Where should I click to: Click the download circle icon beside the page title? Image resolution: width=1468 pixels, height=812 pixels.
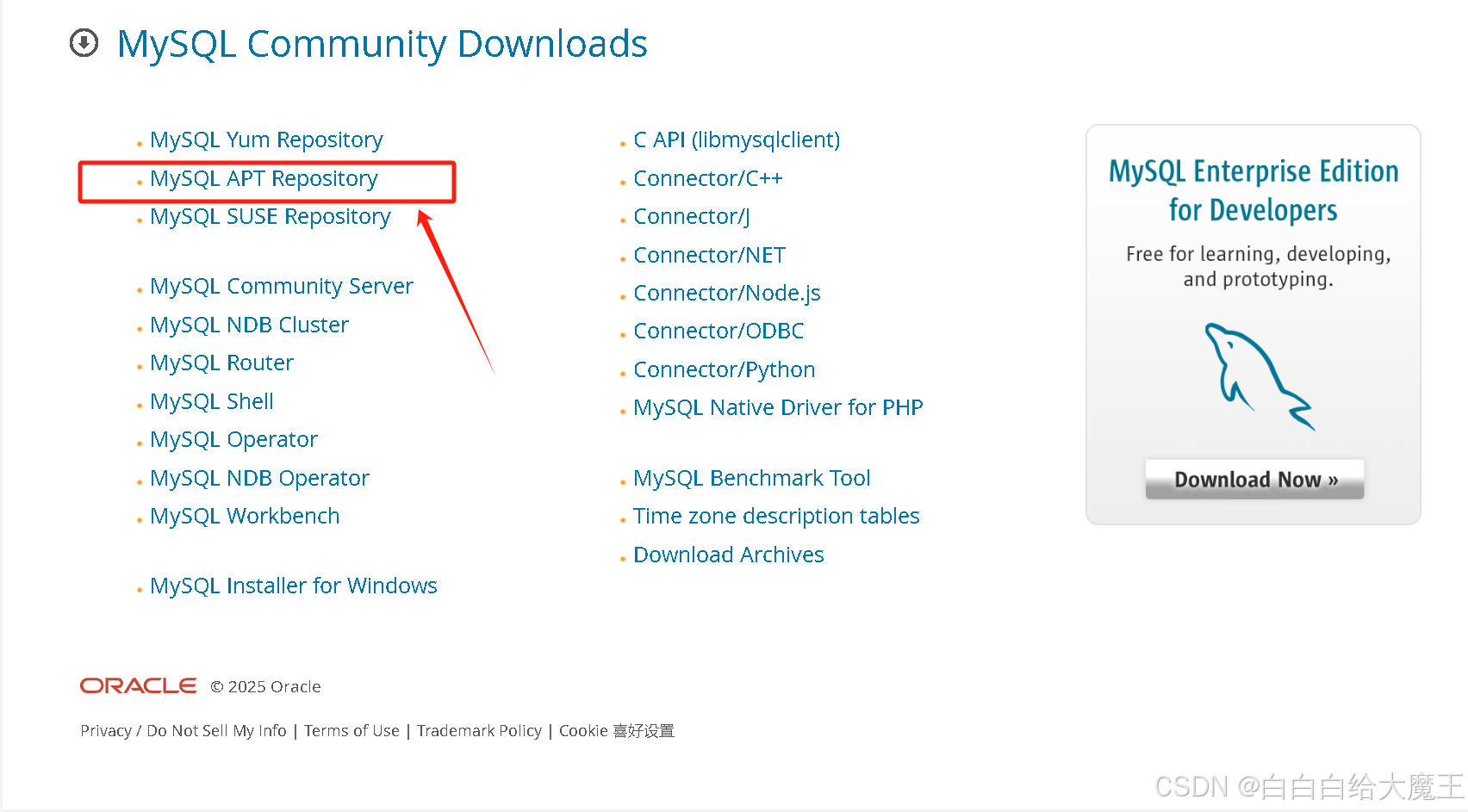click(84, 42)
